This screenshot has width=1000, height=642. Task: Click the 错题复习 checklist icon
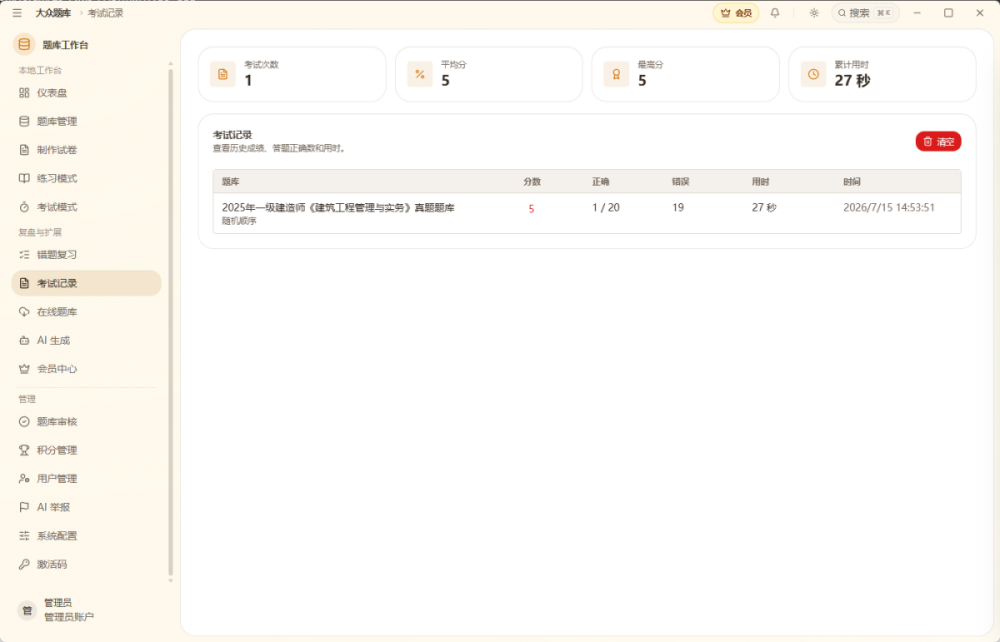tap(24, 254)
